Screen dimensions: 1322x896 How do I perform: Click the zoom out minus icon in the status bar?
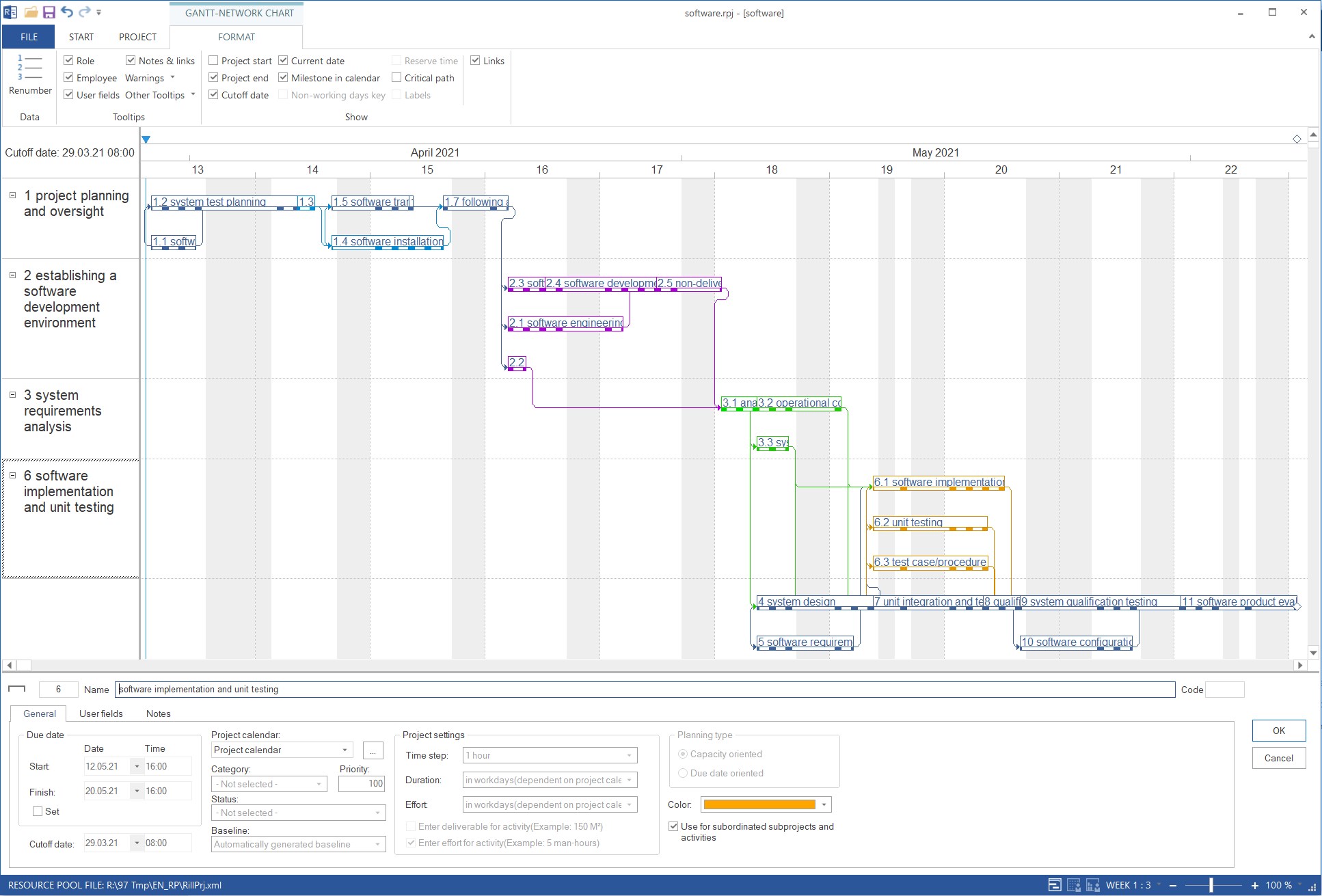[x=1173, y=885]
